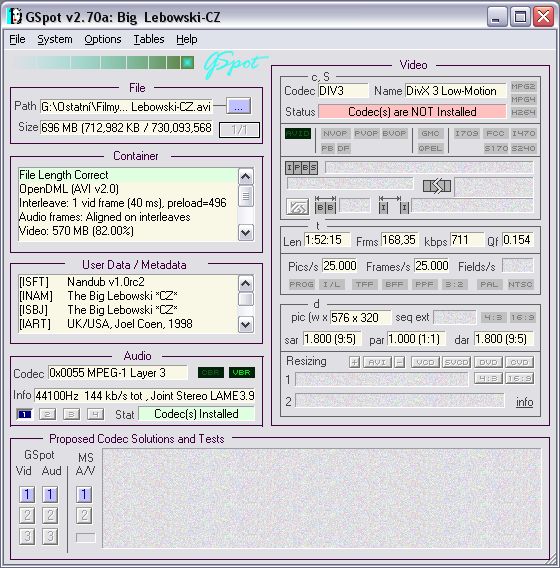Click MS A/V test button 2
This screenshot has width=560, height=568.
point(84,515)
